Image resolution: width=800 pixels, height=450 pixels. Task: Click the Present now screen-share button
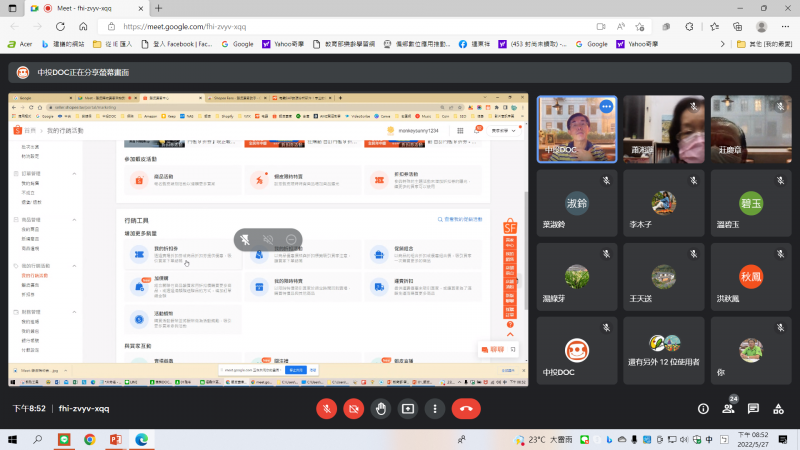408,409
